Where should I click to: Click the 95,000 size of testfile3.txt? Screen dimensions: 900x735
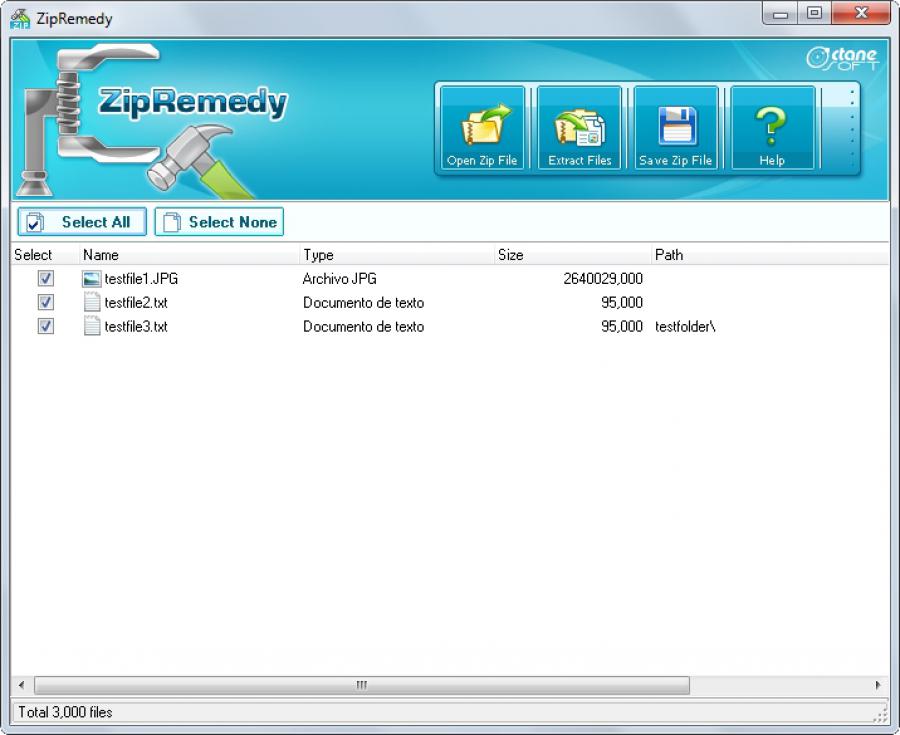coord(622,326)
